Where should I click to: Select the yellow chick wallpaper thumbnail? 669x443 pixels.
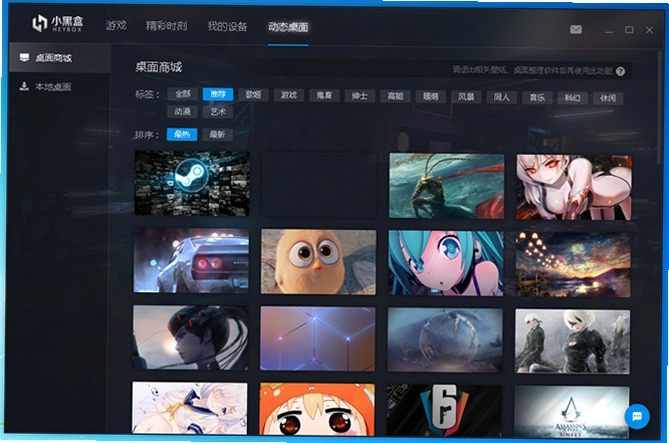[318, 262]
